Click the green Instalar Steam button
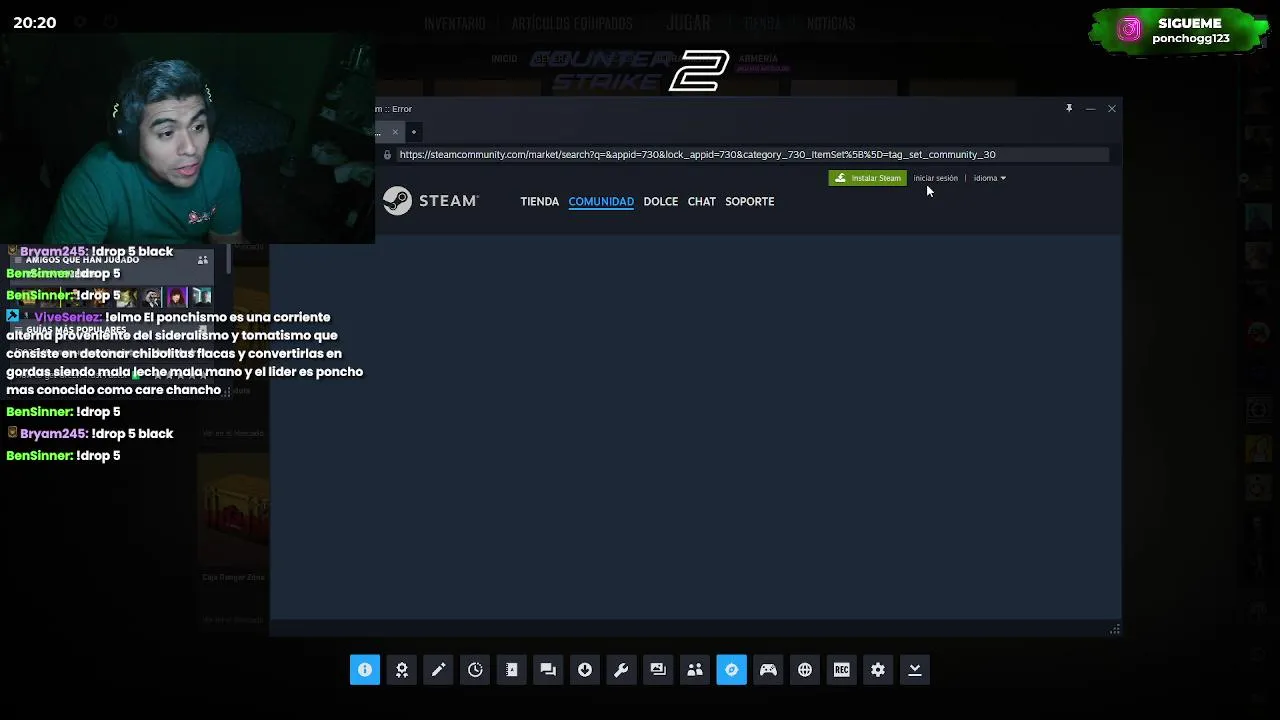The width and height of the screenshot is (1280, 720). (x=868, y=178)
